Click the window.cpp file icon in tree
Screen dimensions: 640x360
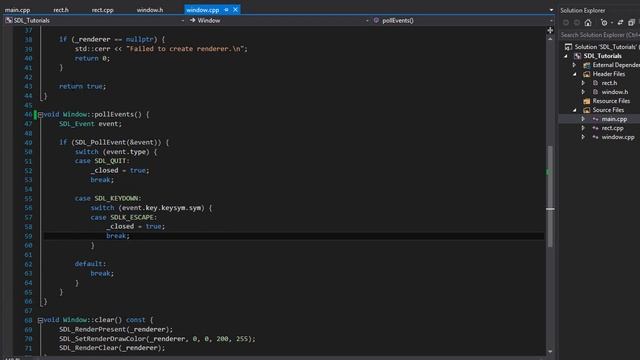point(596,137)
